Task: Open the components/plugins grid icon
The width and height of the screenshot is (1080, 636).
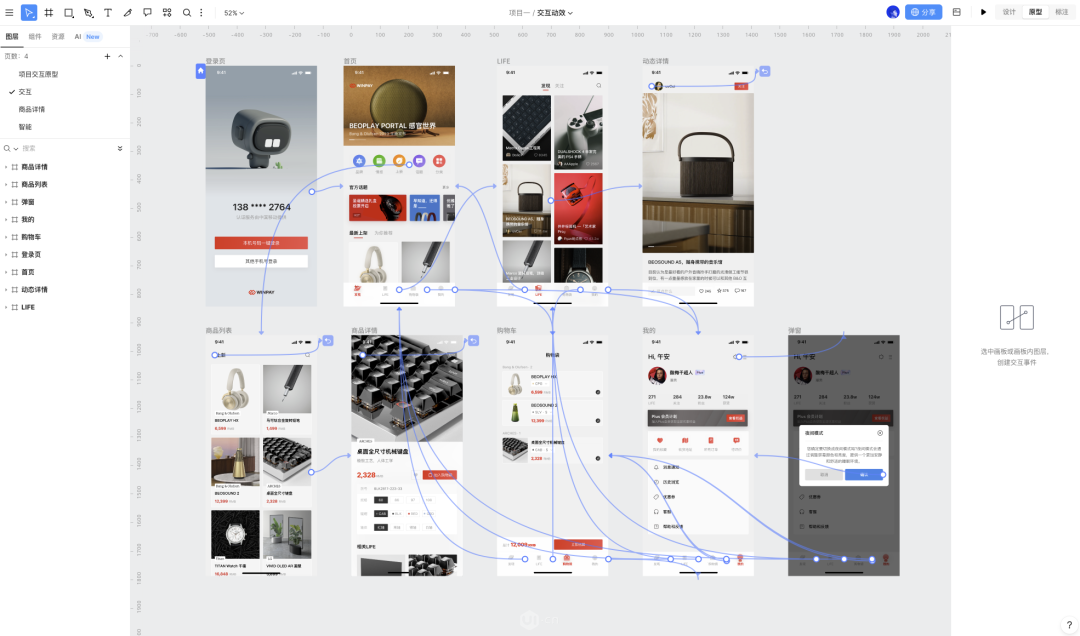Action: pos(167,12)
